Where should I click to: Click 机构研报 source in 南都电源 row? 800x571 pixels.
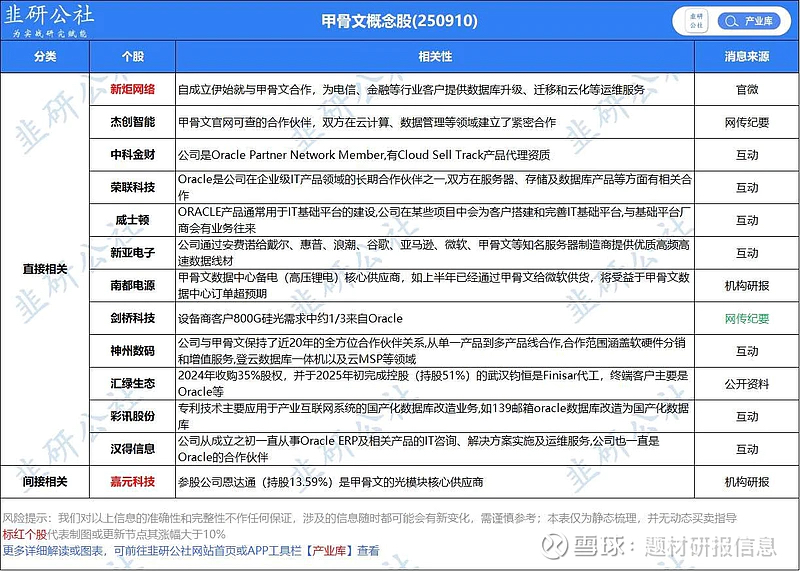(x=747, y=285)
